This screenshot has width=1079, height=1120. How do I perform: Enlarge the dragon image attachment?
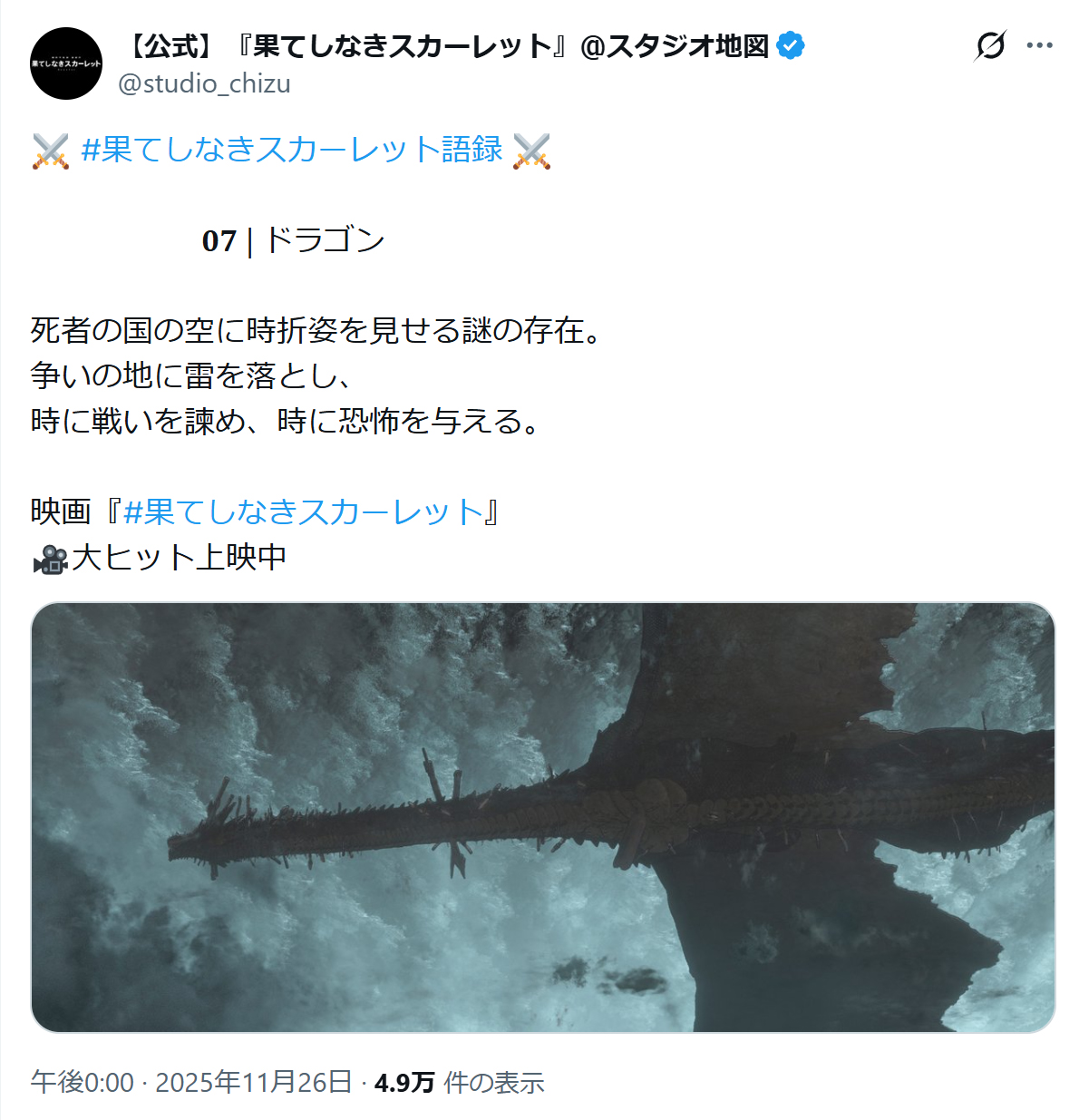click(543, 817)
